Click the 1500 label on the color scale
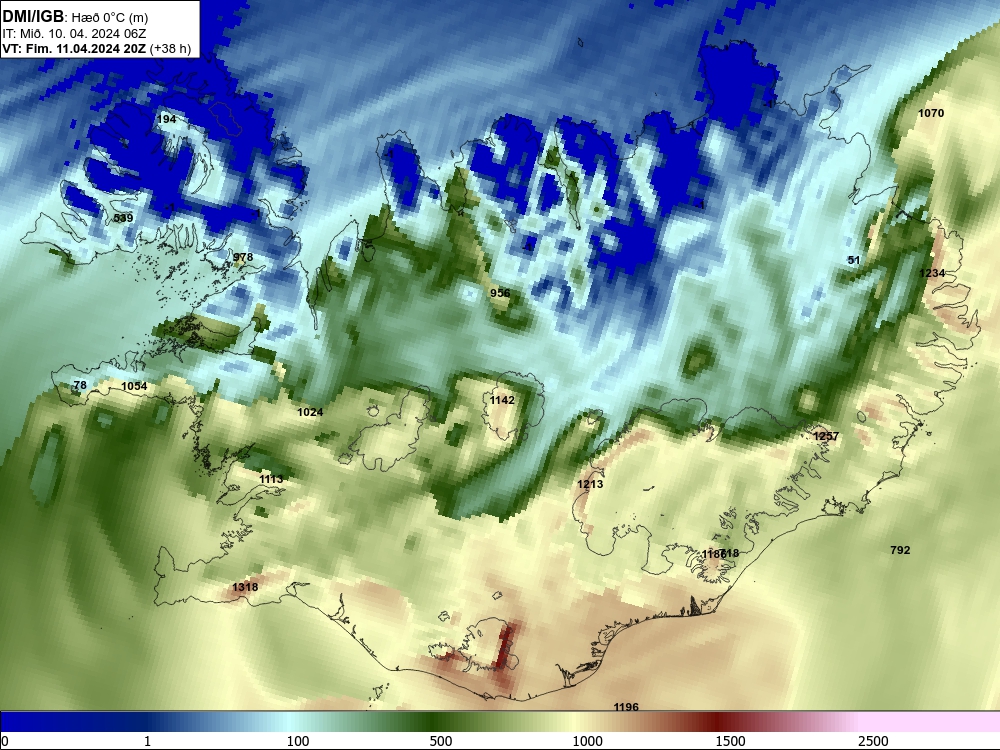The image size is (1000, 750). point(730,741)
